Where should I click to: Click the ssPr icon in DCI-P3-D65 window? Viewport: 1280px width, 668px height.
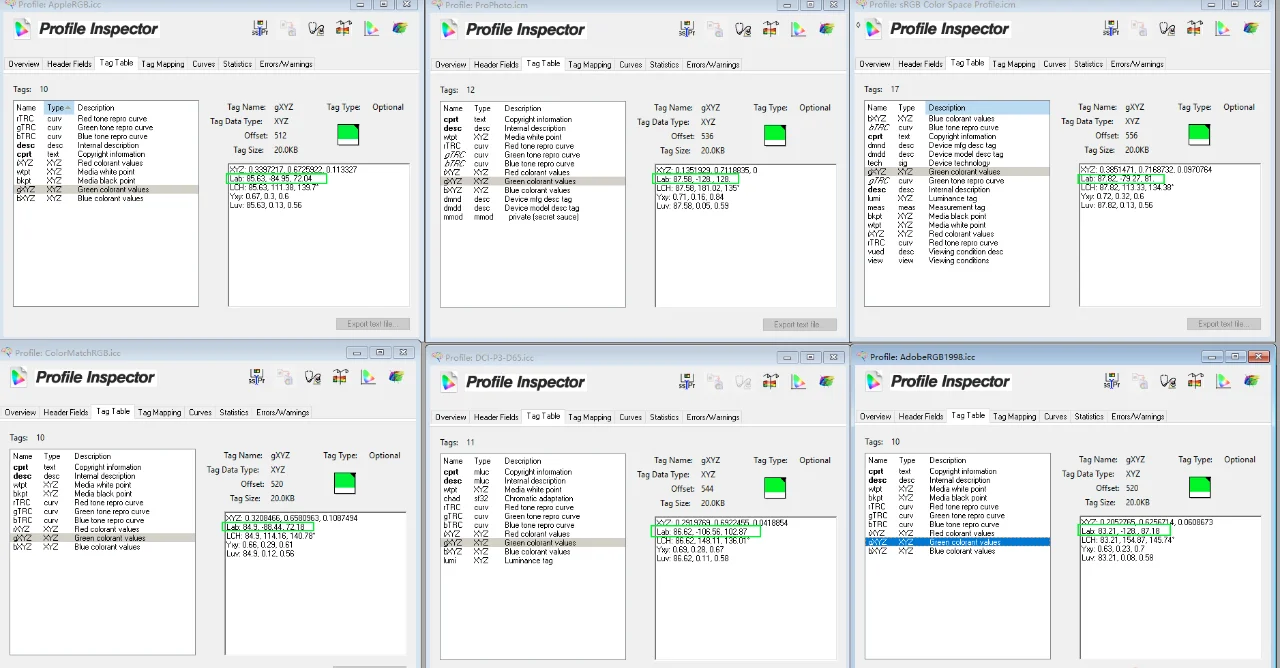coord(687,382)
